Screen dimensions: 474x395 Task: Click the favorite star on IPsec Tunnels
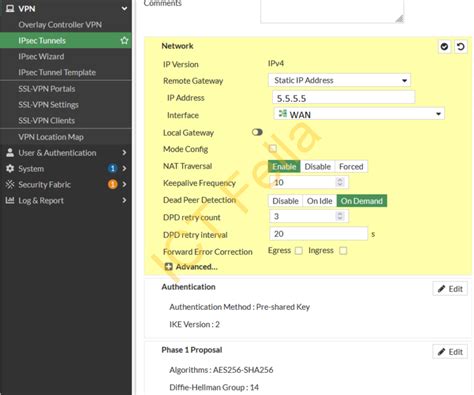(x=124, y=41)
